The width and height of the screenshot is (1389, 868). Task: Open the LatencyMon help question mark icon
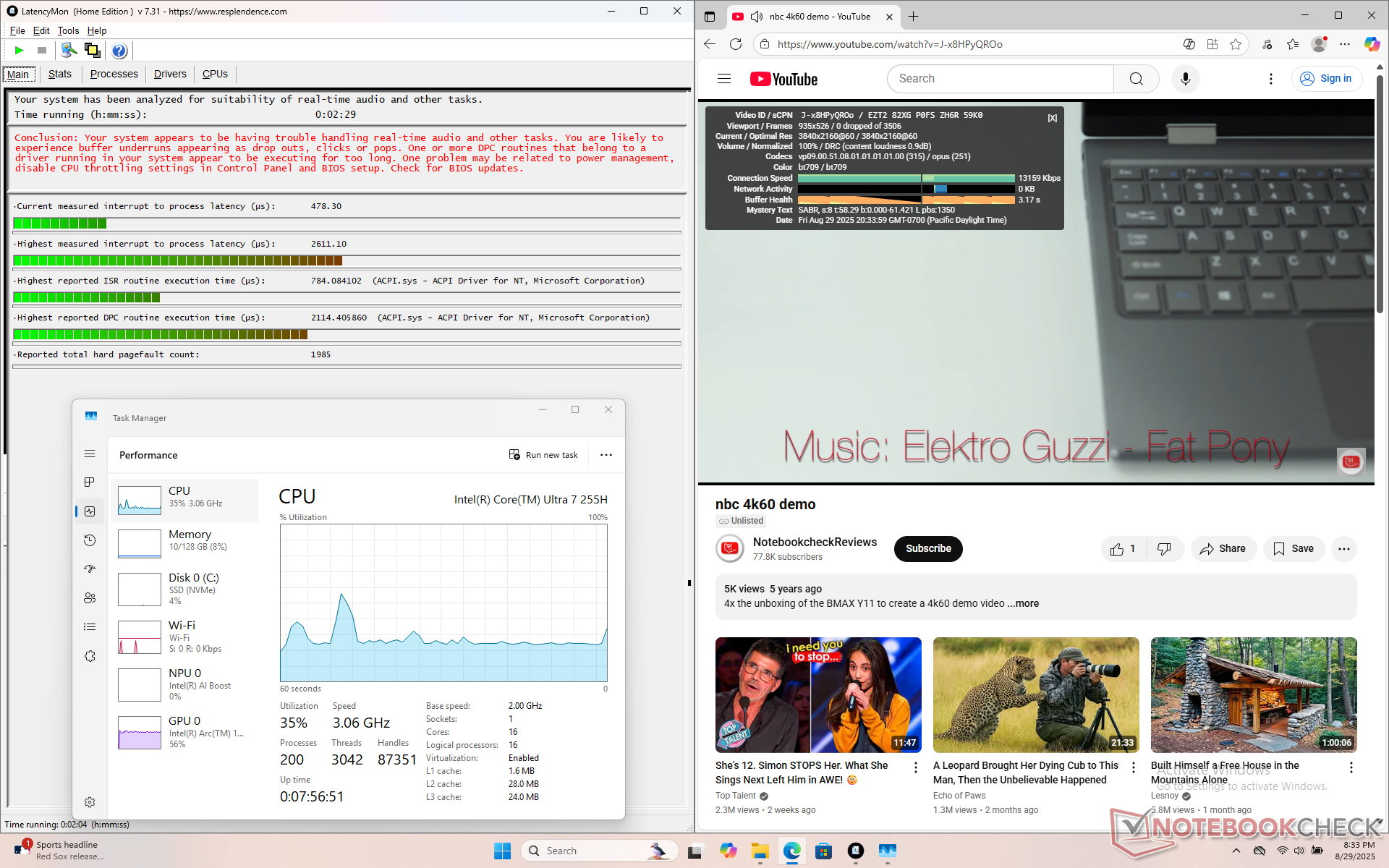pyautogui.click(x=119, y=51)
